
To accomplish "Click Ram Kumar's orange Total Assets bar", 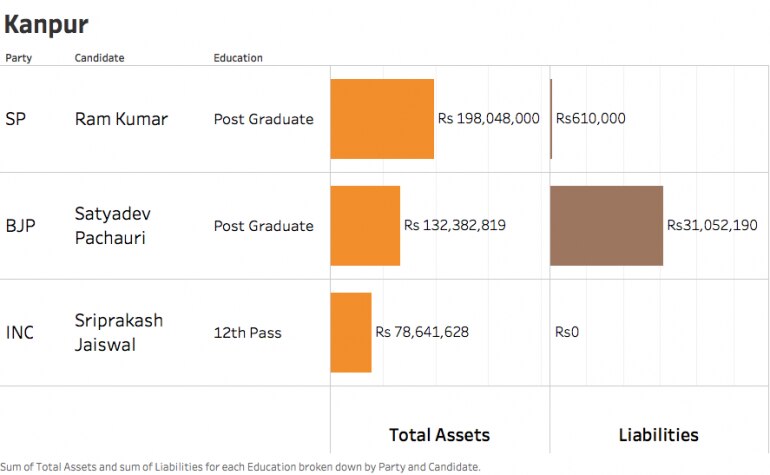I will coord(382,119).
